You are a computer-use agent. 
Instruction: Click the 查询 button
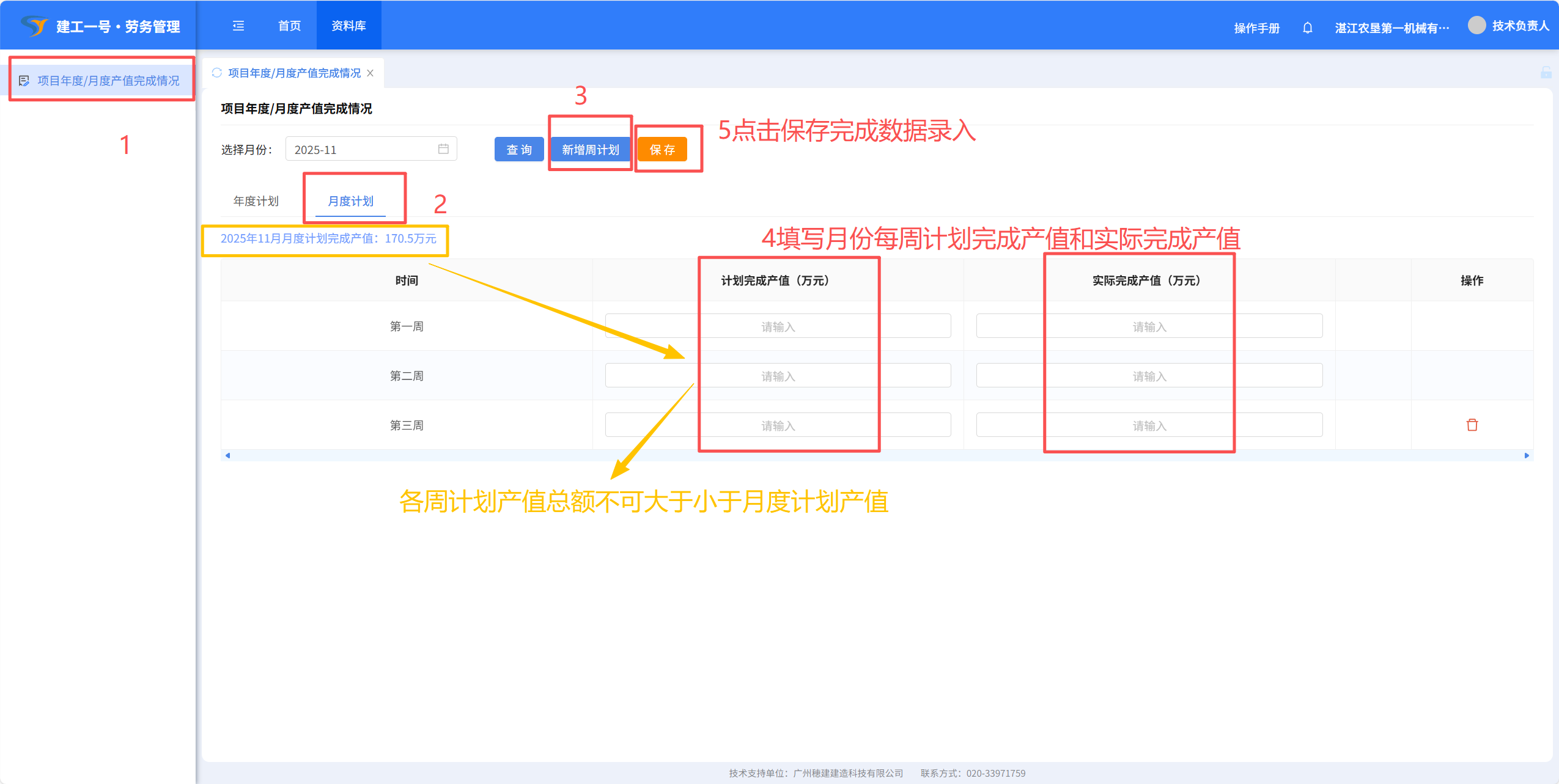(518, 150)
